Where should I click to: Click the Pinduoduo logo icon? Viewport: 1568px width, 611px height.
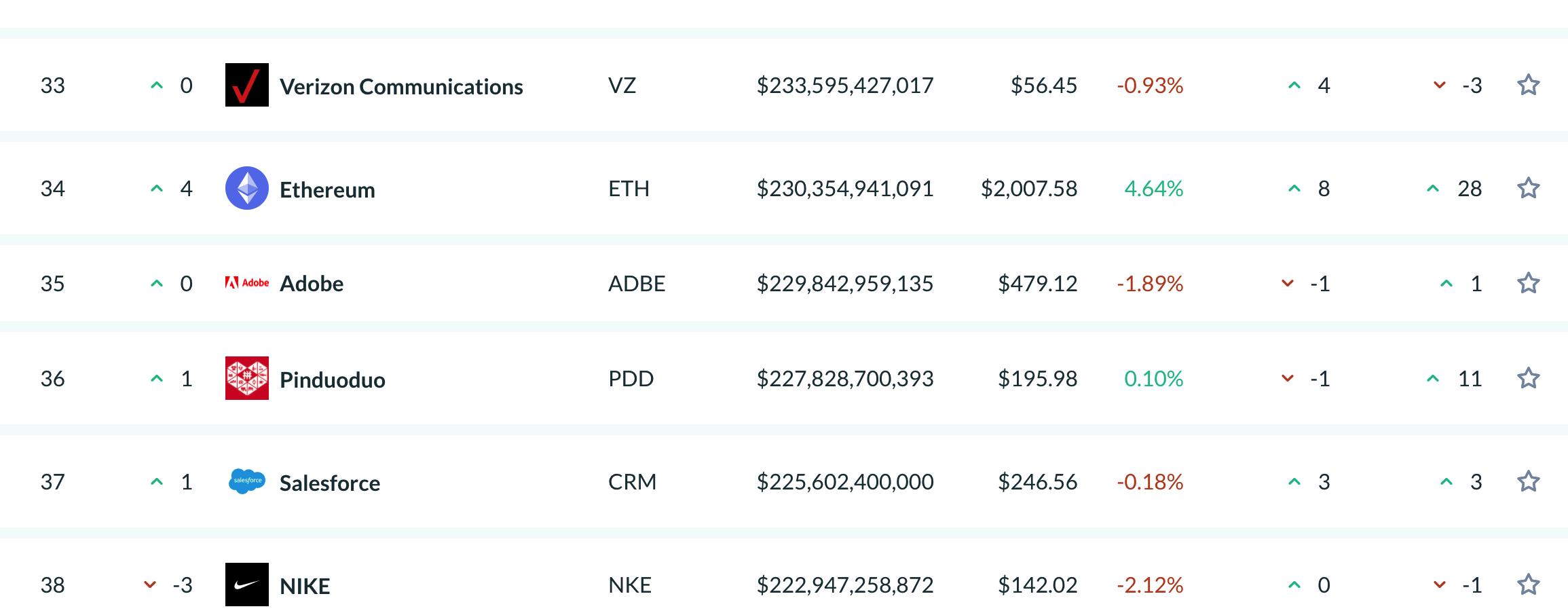point(246,378)
